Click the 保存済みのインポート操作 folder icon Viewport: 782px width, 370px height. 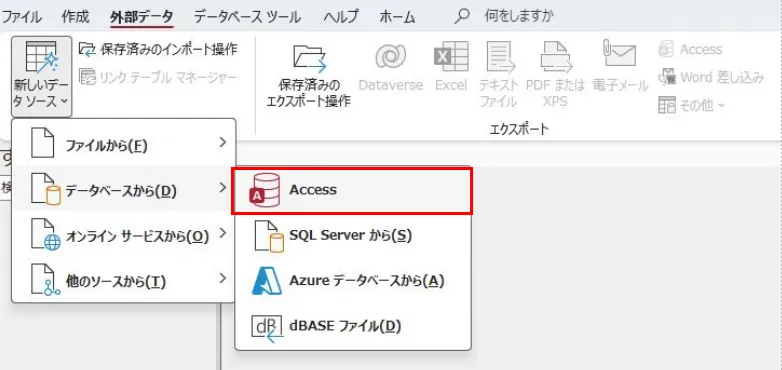tap(87, 49)
